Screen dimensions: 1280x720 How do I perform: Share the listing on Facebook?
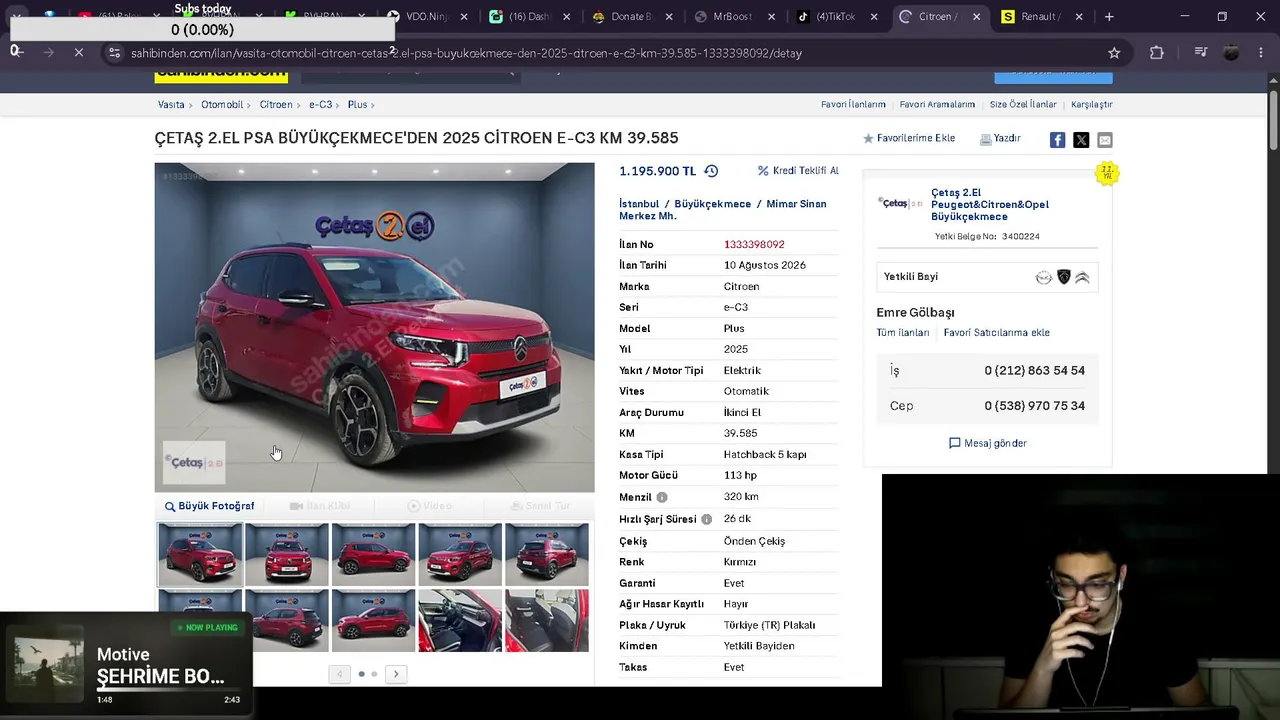click(x=1057, y=140)
